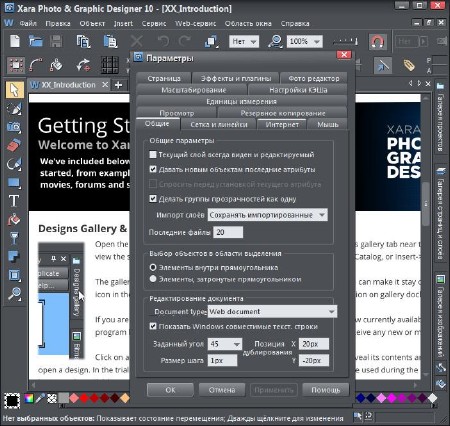Pick the Eraser tool
The height and width of the screenshot is (426, 450).
pos(14,145)
